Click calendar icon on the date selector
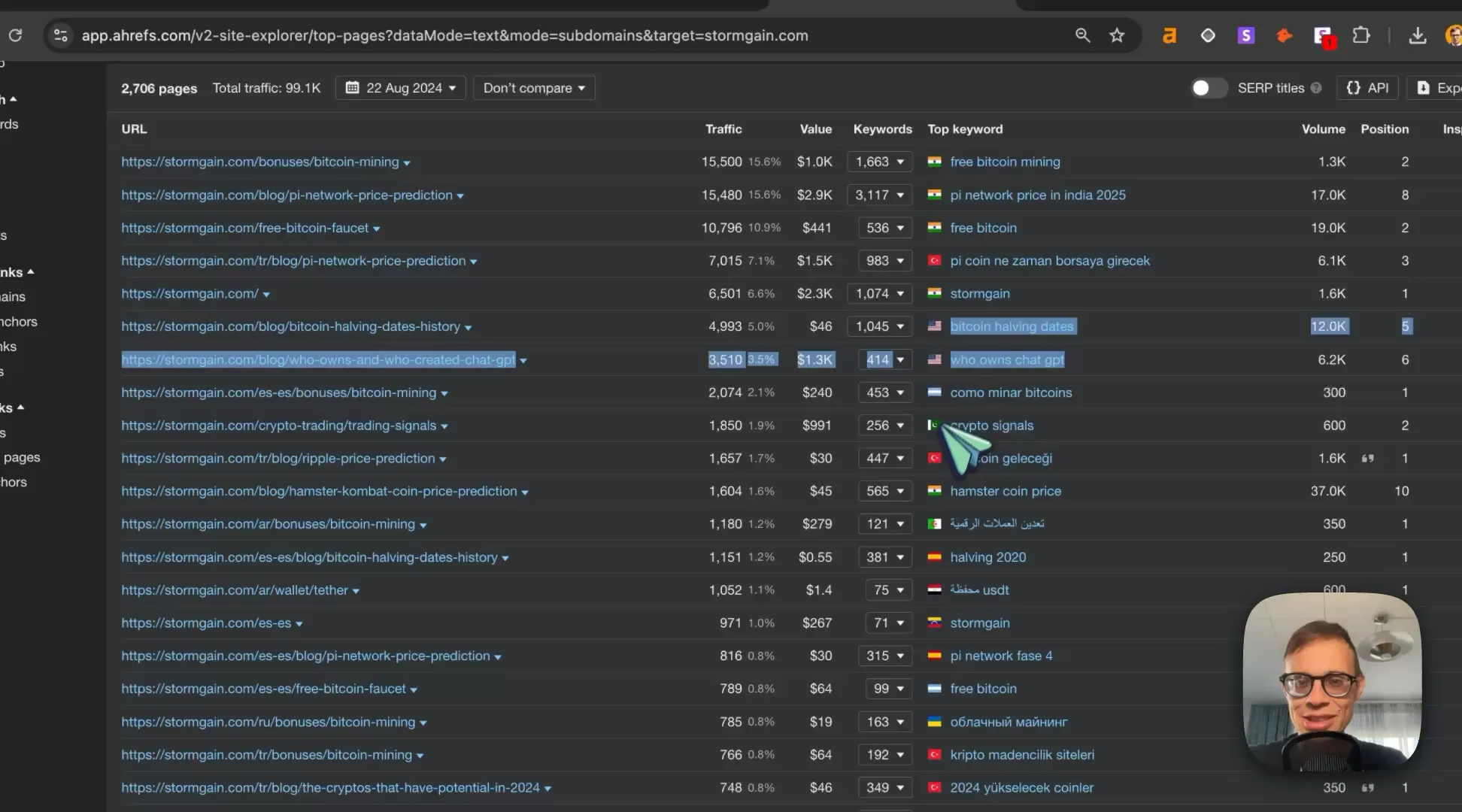The width and height of the screenshot is (1462, 812). point(352,88)
